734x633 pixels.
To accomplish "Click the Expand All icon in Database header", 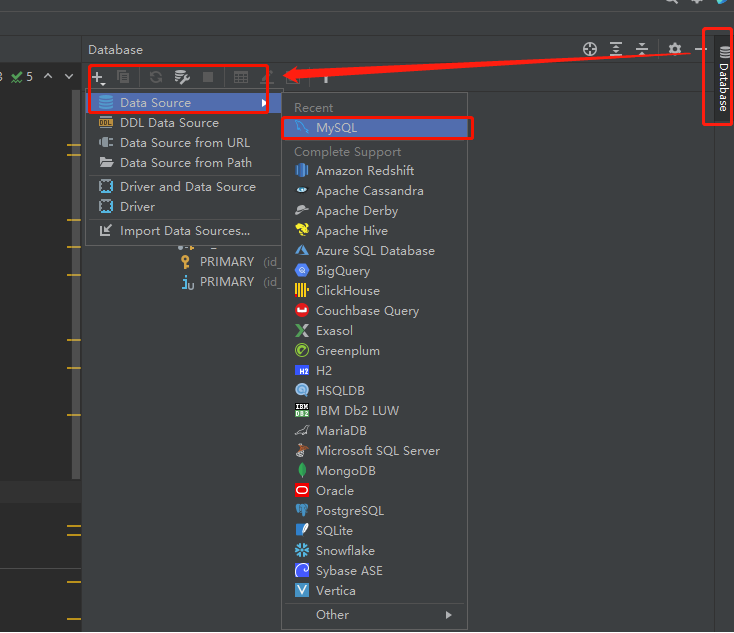I will pos(616,49).
